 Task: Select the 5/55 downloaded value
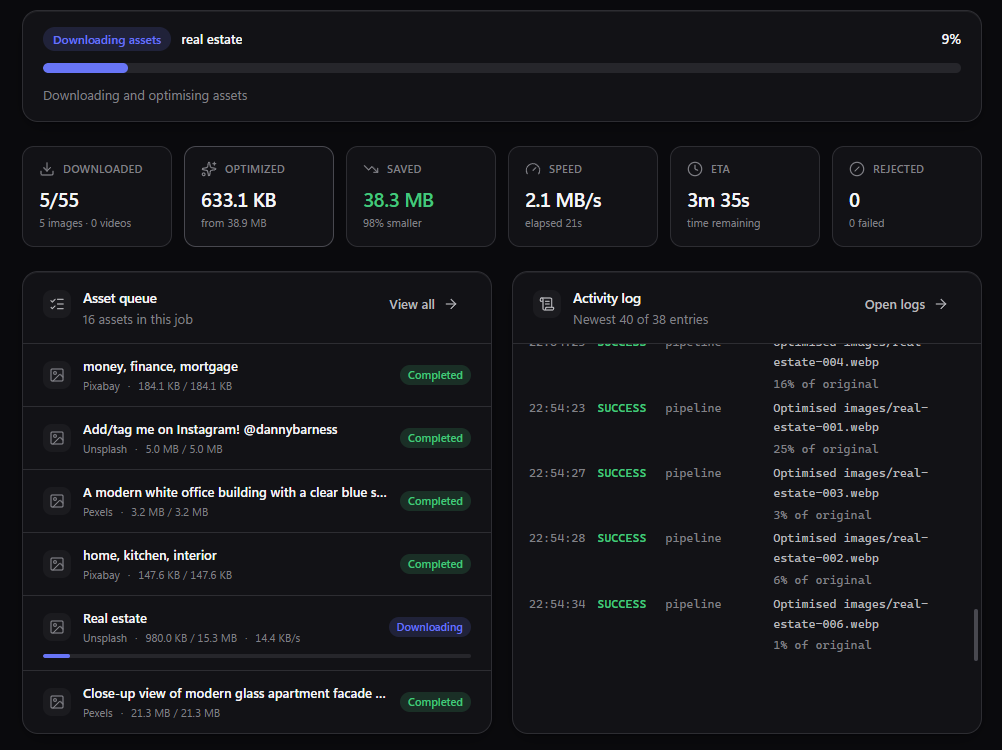point(59,201)
